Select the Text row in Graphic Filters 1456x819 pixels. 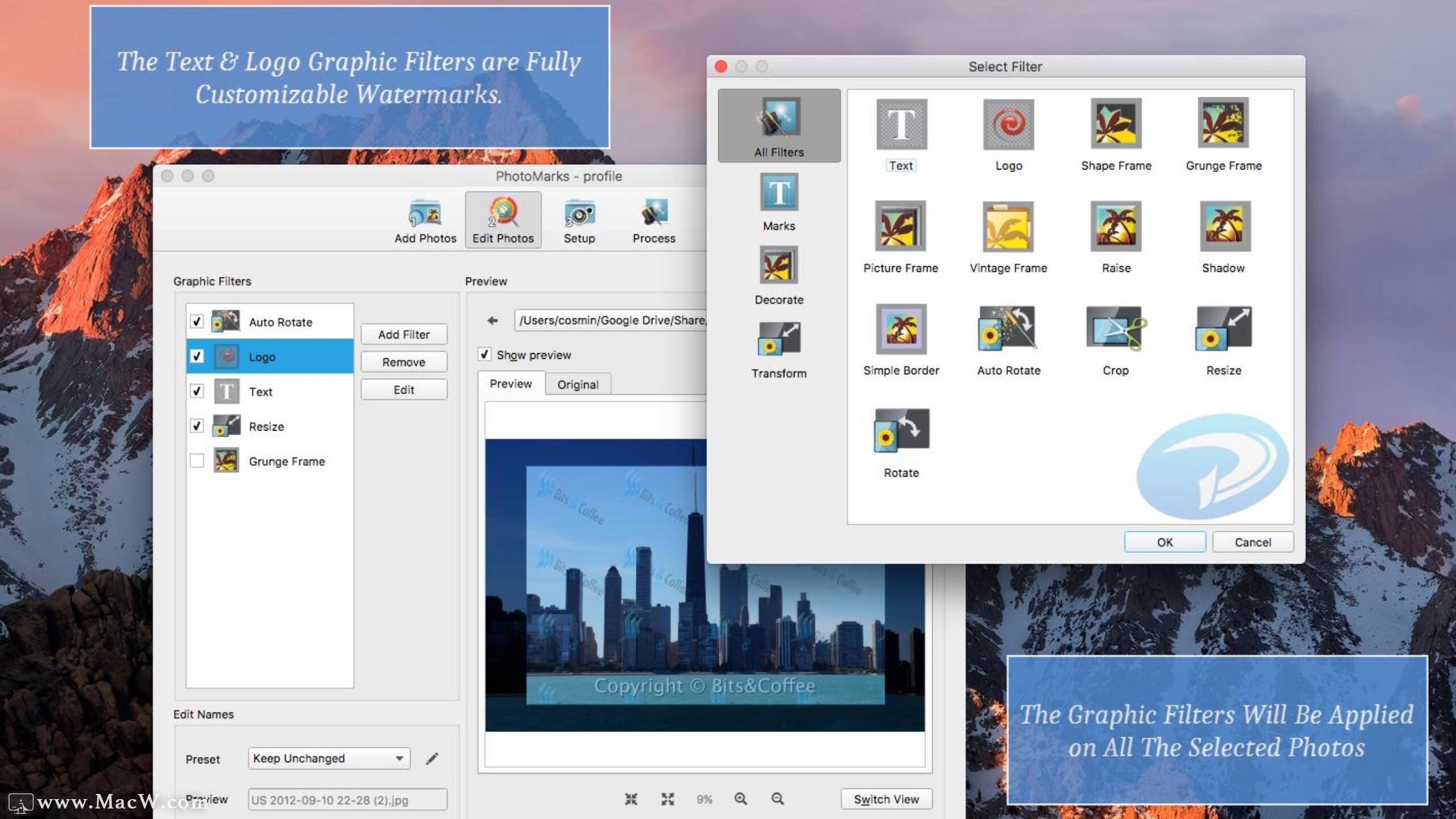pyautogui.click(x=270, y=391)
